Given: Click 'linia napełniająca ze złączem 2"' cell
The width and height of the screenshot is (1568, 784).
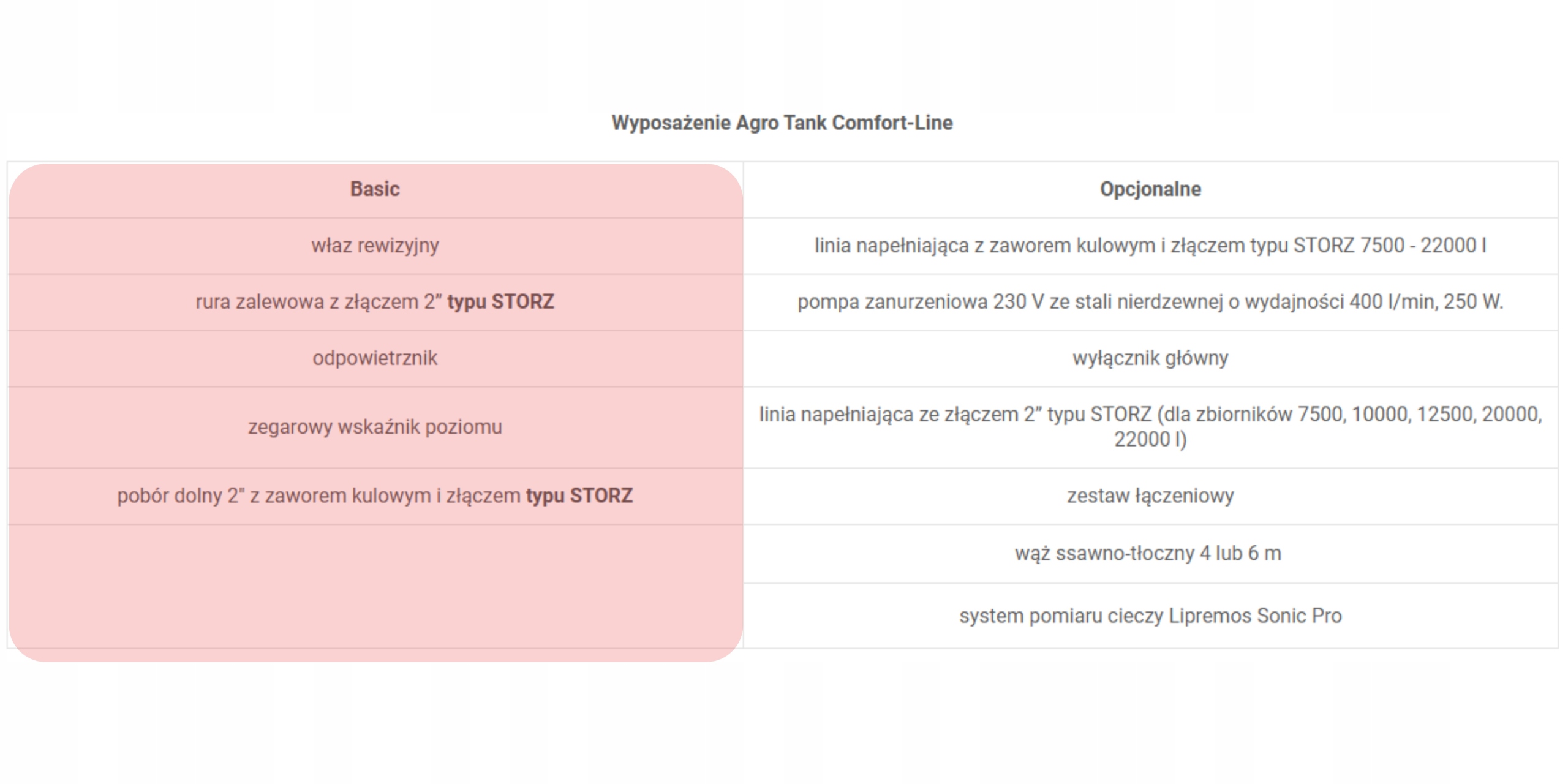Looking at the screenshot, I should 1150,415.
